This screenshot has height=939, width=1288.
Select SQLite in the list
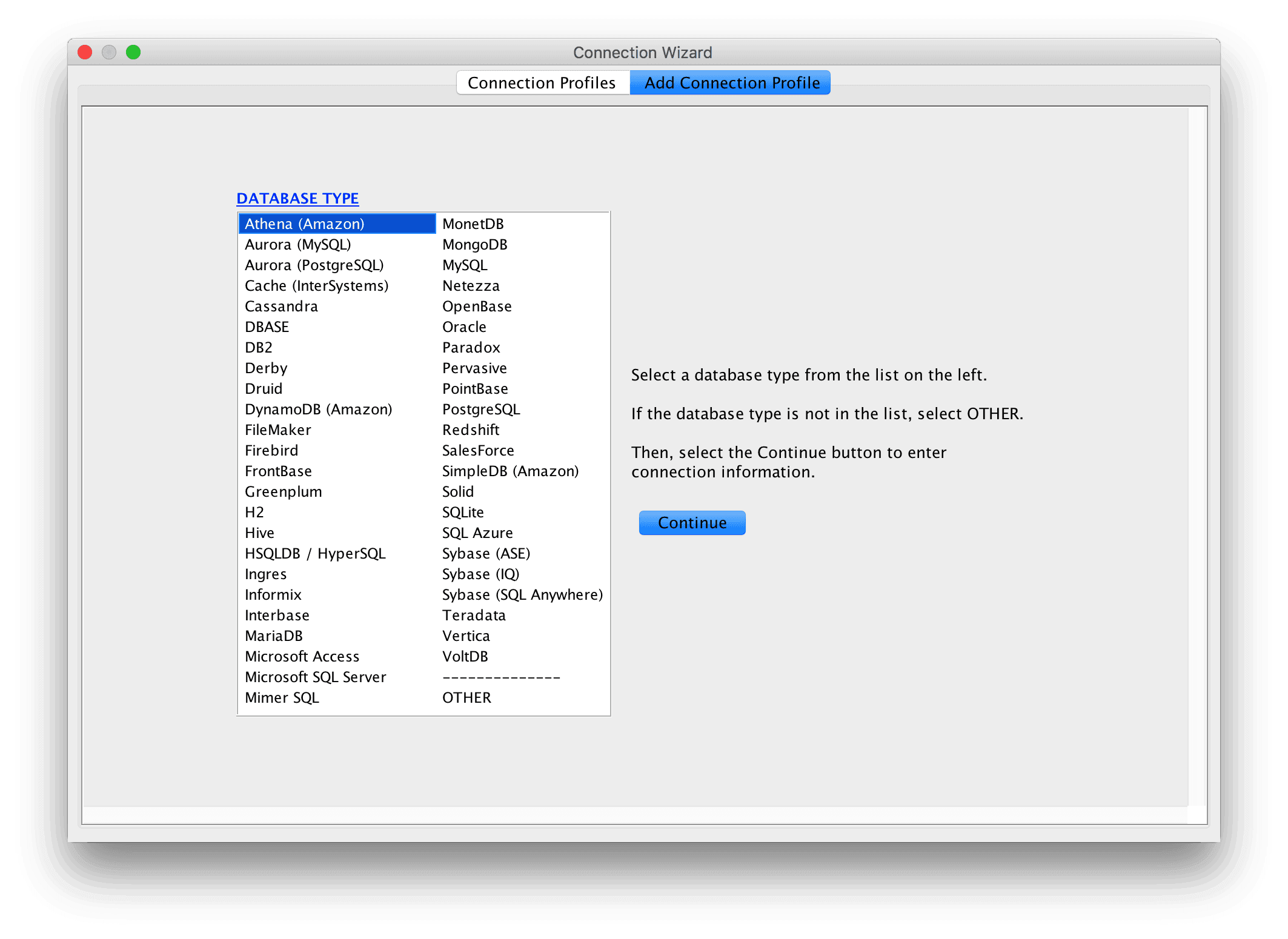pyautogui.click(x=522, y=512)
